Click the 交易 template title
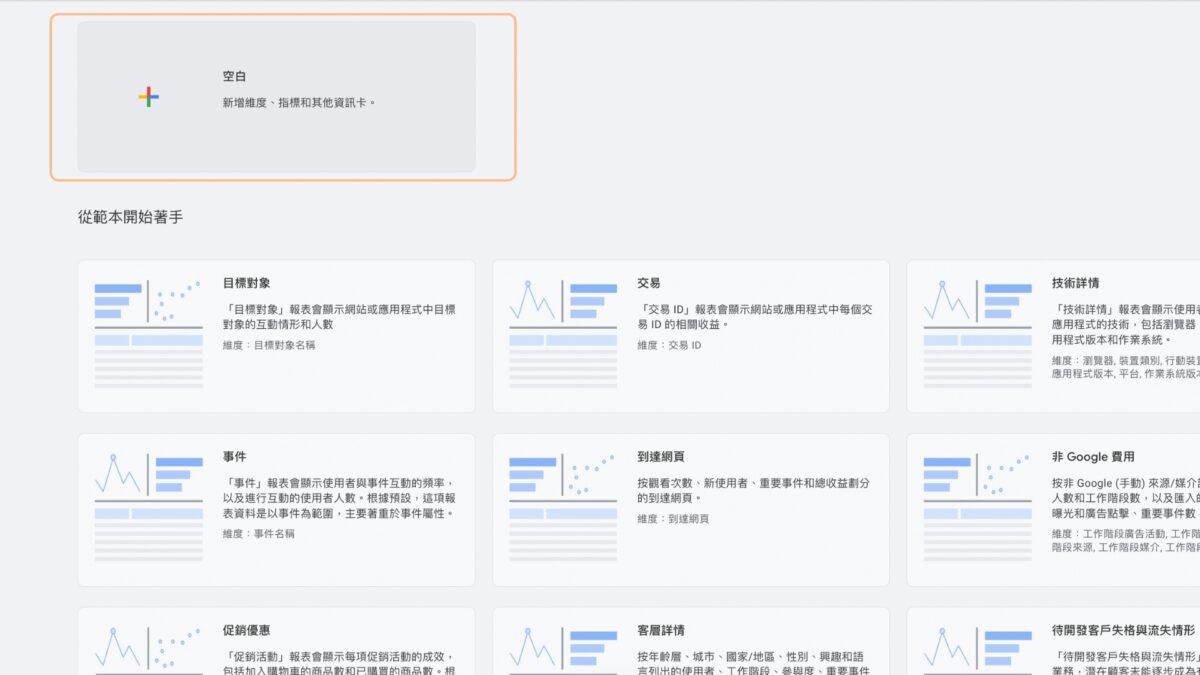1200x675 pixels. 648,284
